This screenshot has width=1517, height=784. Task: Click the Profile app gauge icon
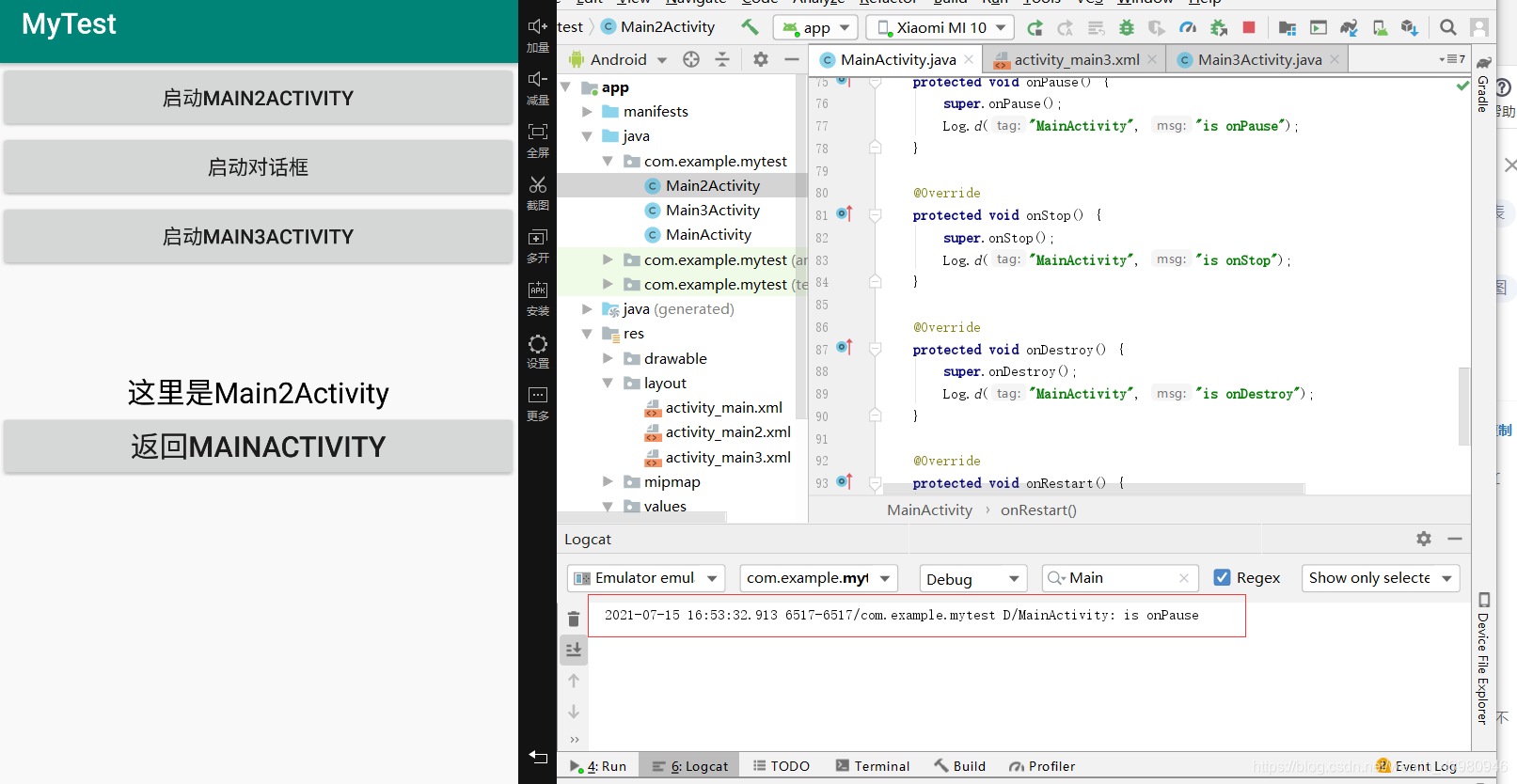point(1188,27)
